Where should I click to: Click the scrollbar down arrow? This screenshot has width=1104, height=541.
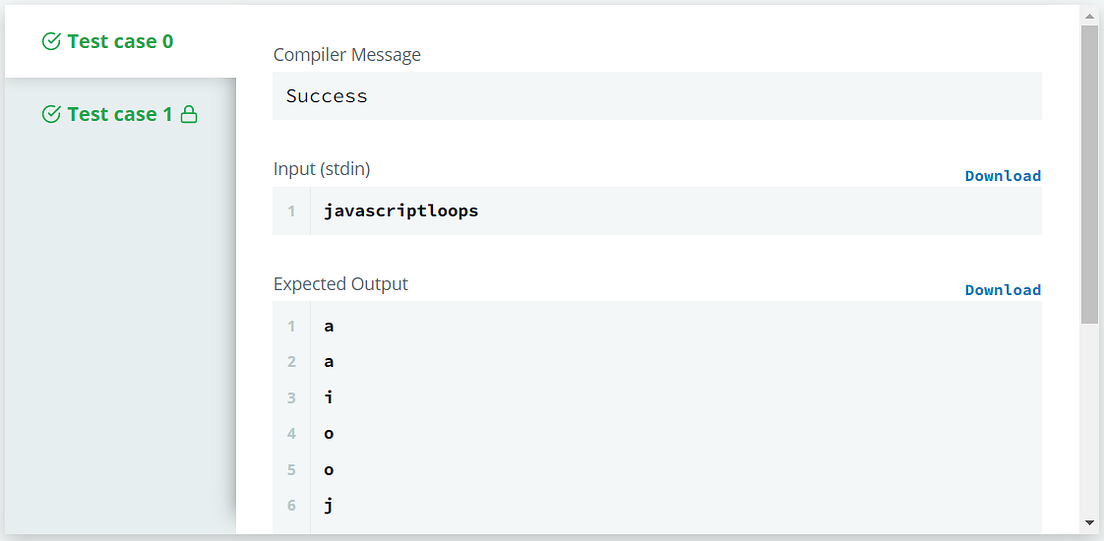(x=1091, y=523)
